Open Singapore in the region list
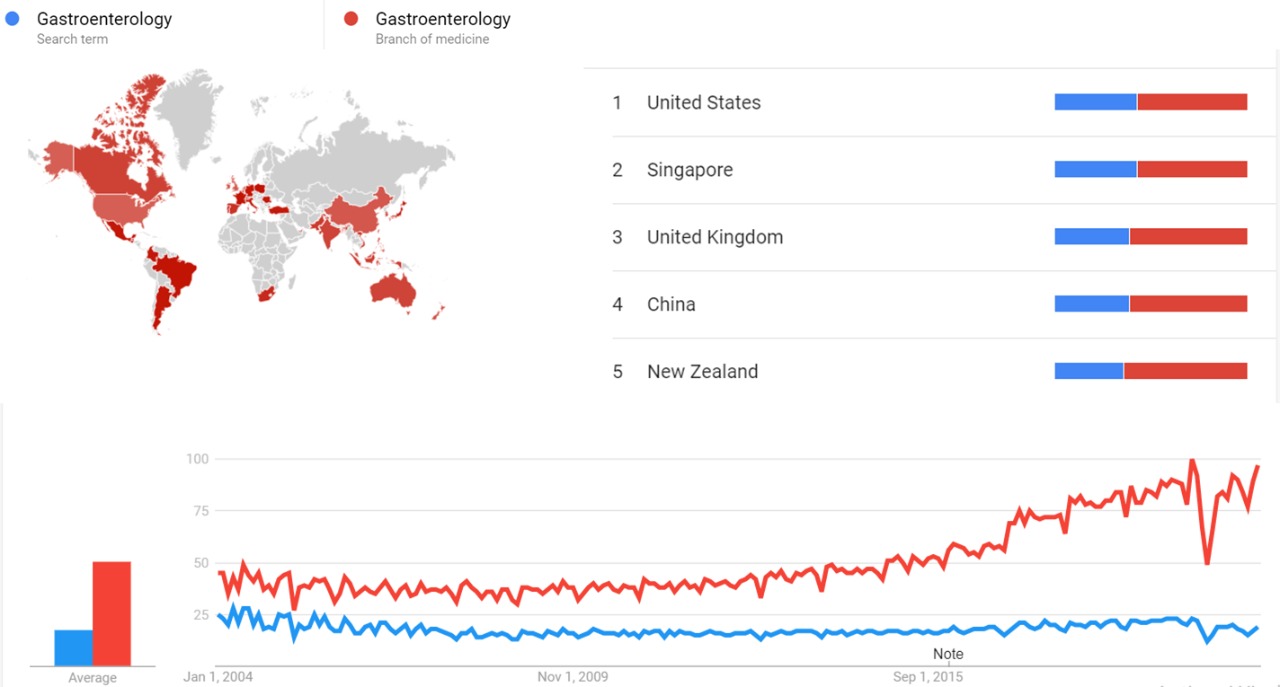Viewport: 1280px width, 687px height. [x=689, y=170]
